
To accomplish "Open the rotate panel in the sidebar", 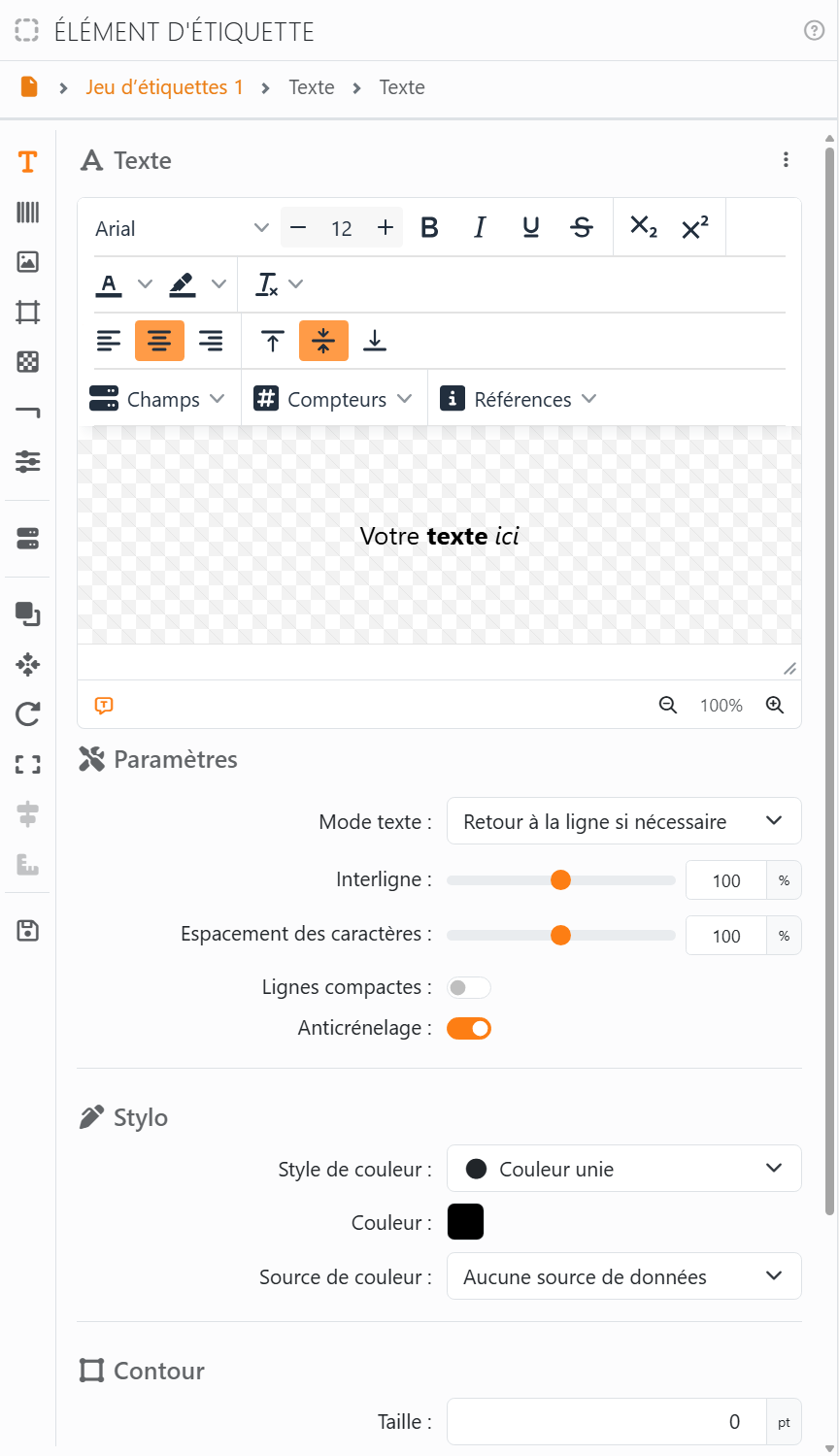I will click(28, 714).
